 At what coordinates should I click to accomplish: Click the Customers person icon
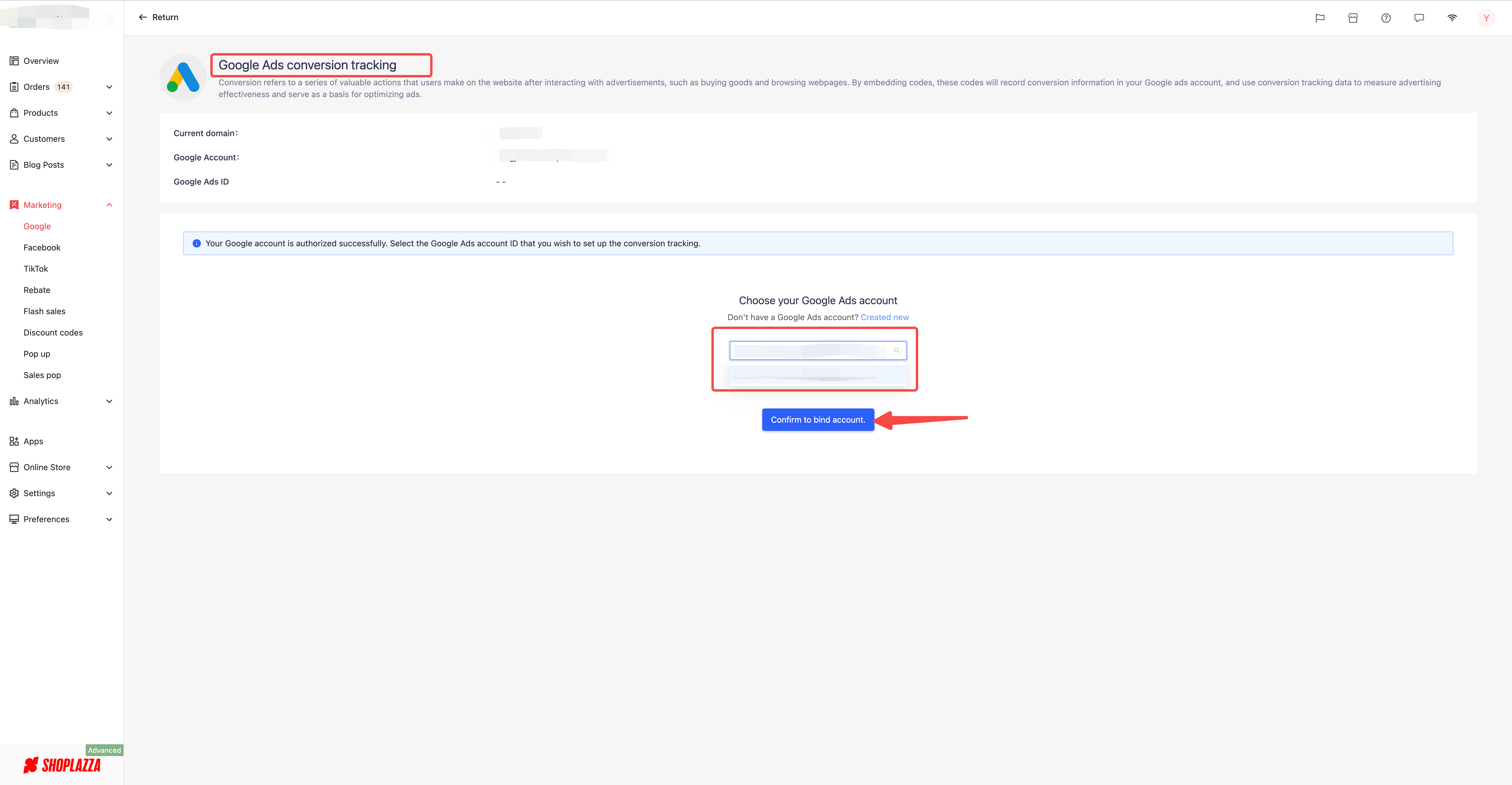pyautogui.click(x=14, y=139)
